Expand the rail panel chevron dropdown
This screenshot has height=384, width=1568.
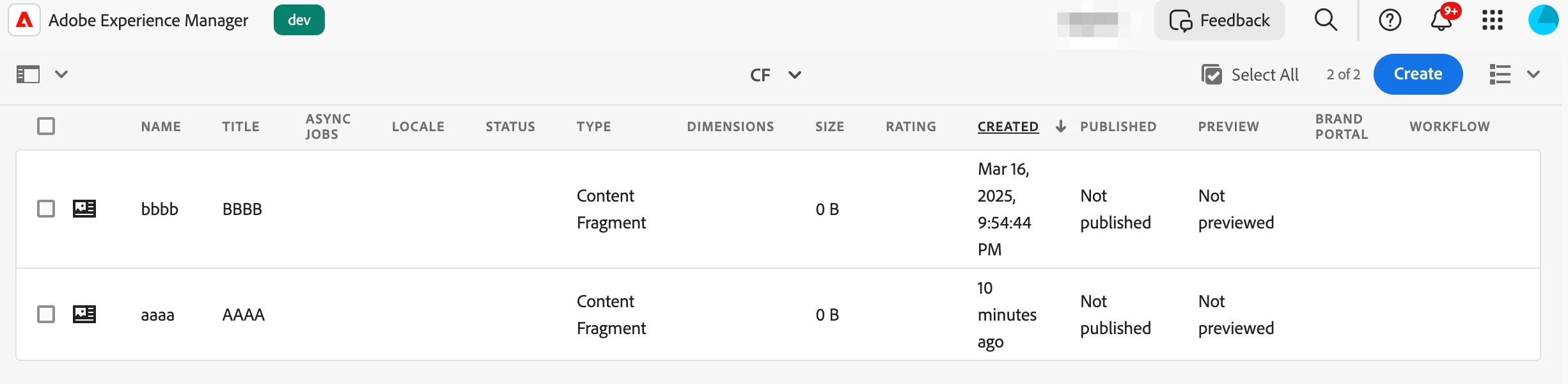61,74
